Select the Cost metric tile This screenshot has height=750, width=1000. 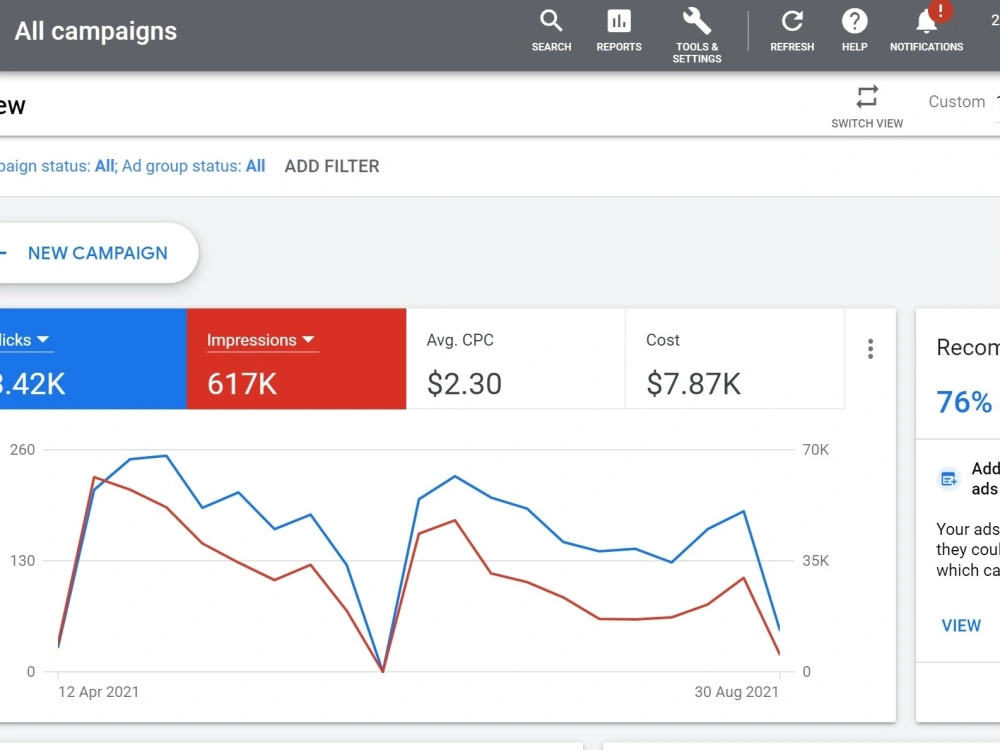tap(735, 358)
